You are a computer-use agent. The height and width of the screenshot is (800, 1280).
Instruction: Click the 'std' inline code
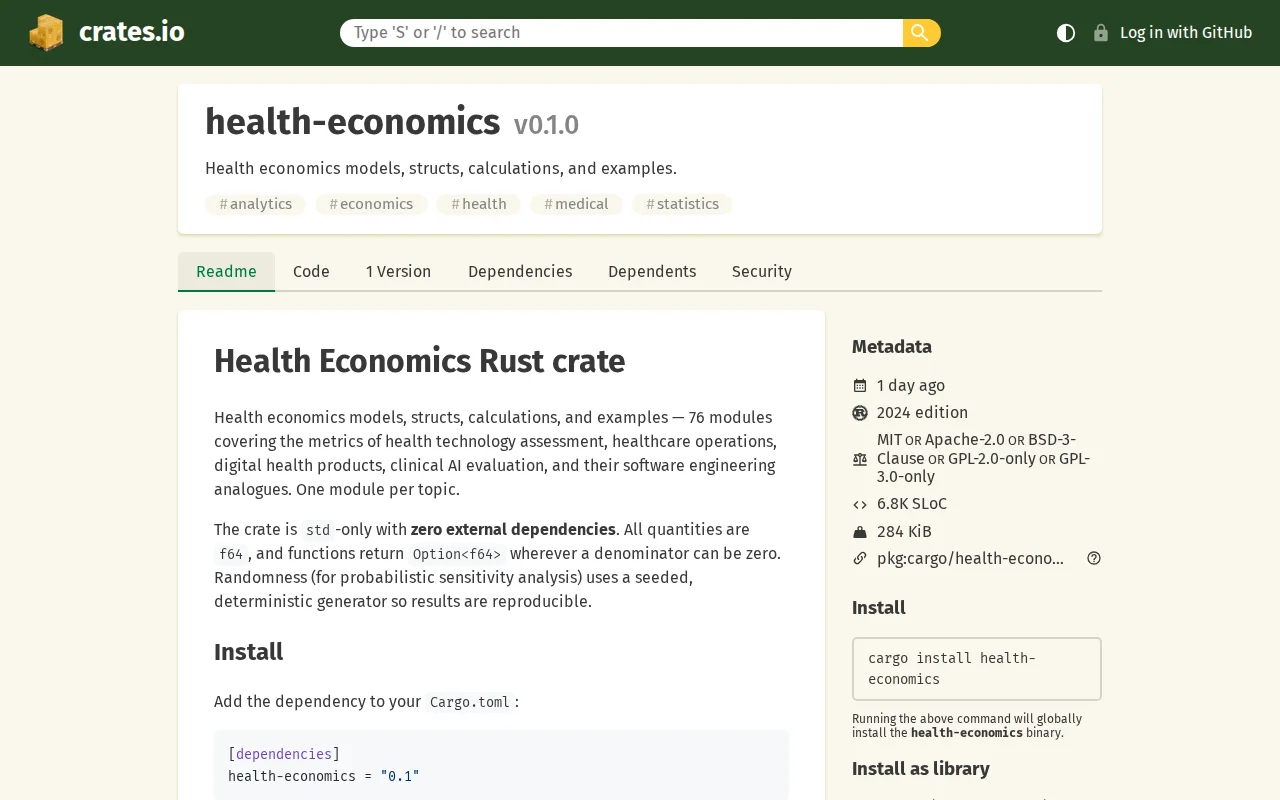(x=318, y=530)
